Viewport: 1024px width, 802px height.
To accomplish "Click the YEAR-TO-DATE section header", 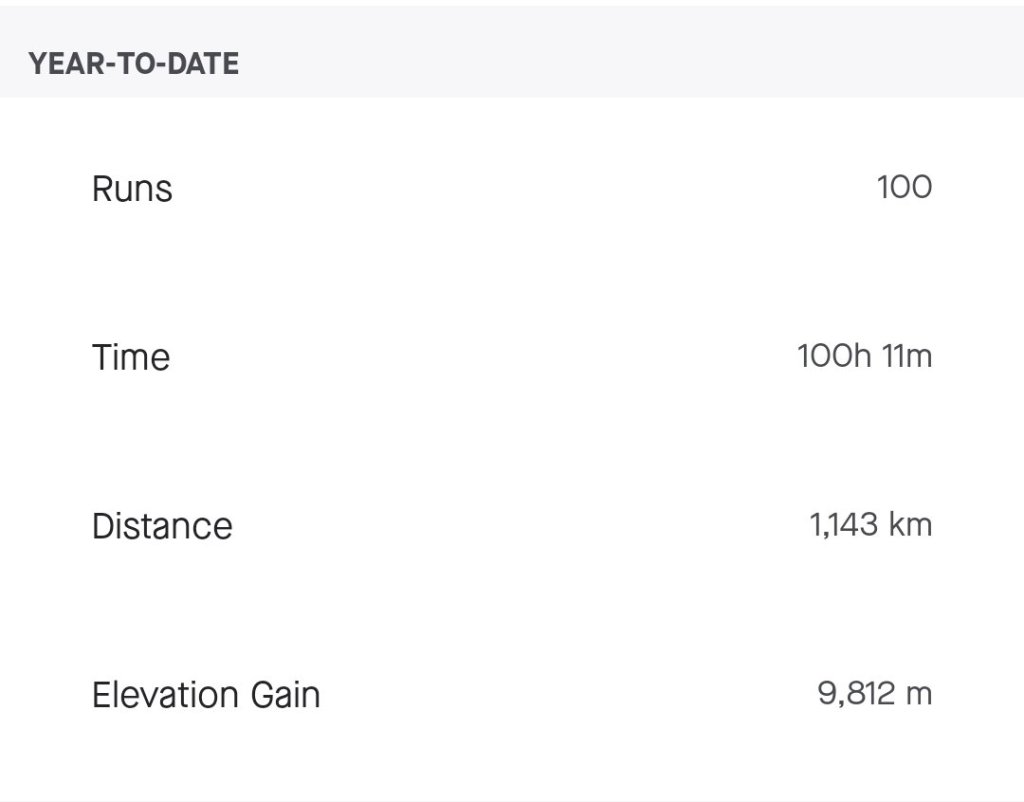I will tap(133, 64).
